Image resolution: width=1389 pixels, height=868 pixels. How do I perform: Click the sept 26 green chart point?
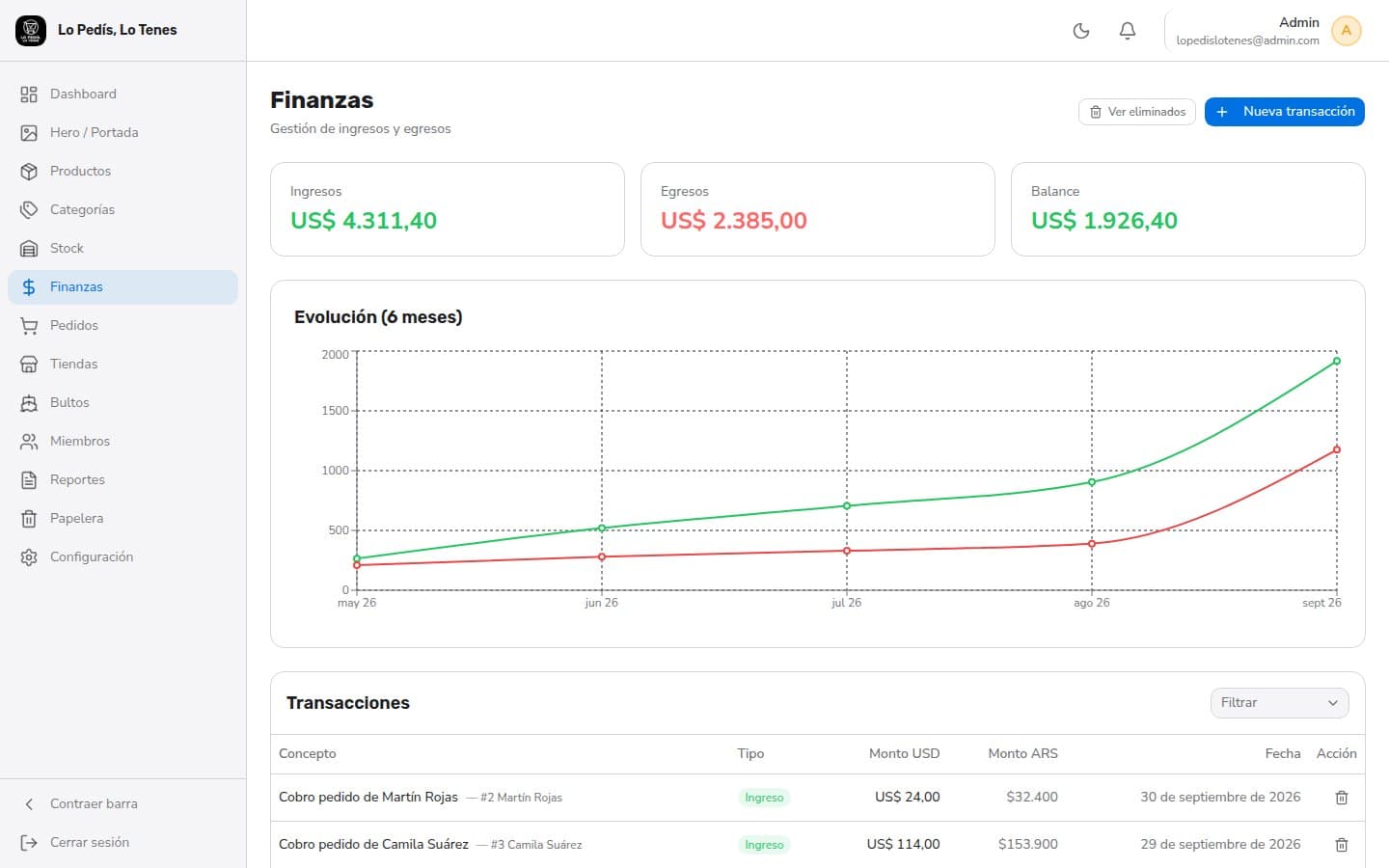point(1336,361)
